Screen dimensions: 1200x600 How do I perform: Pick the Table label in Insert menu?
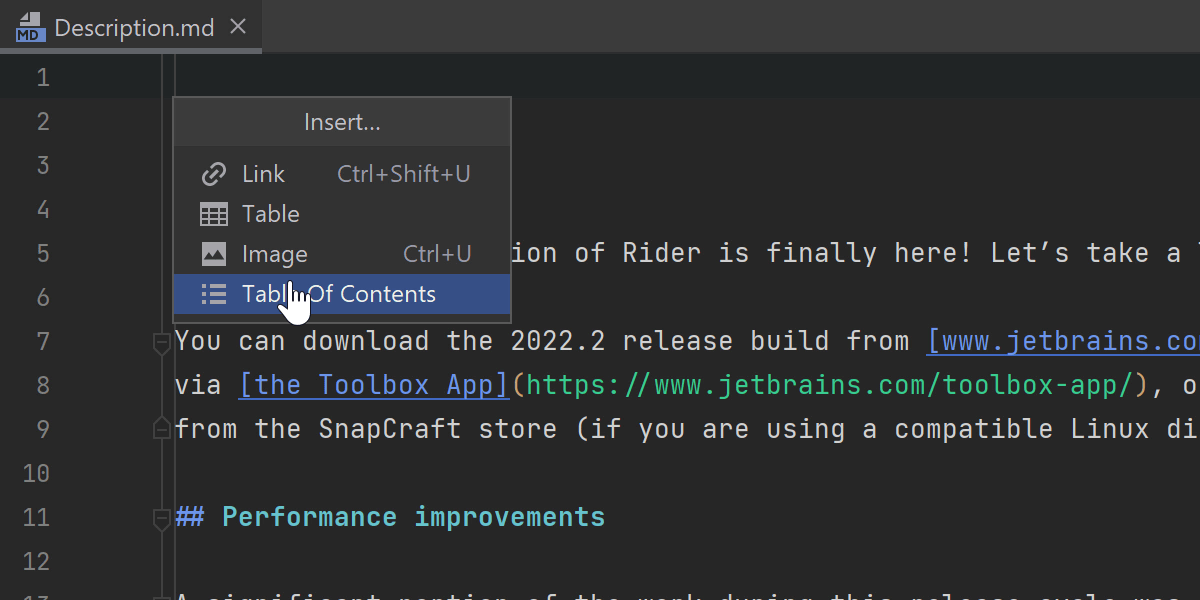(x=271, y=214)
